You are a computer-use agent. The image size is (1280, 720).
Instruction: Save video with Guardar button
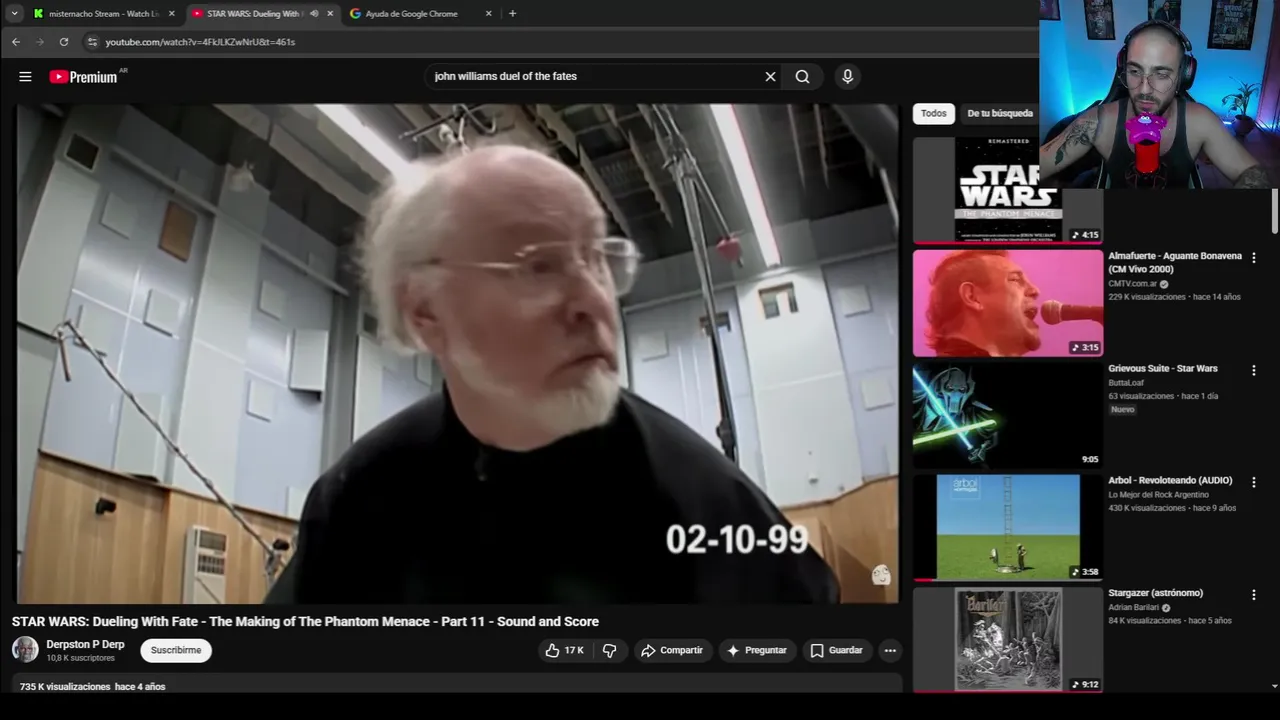(x=836, y=650)
